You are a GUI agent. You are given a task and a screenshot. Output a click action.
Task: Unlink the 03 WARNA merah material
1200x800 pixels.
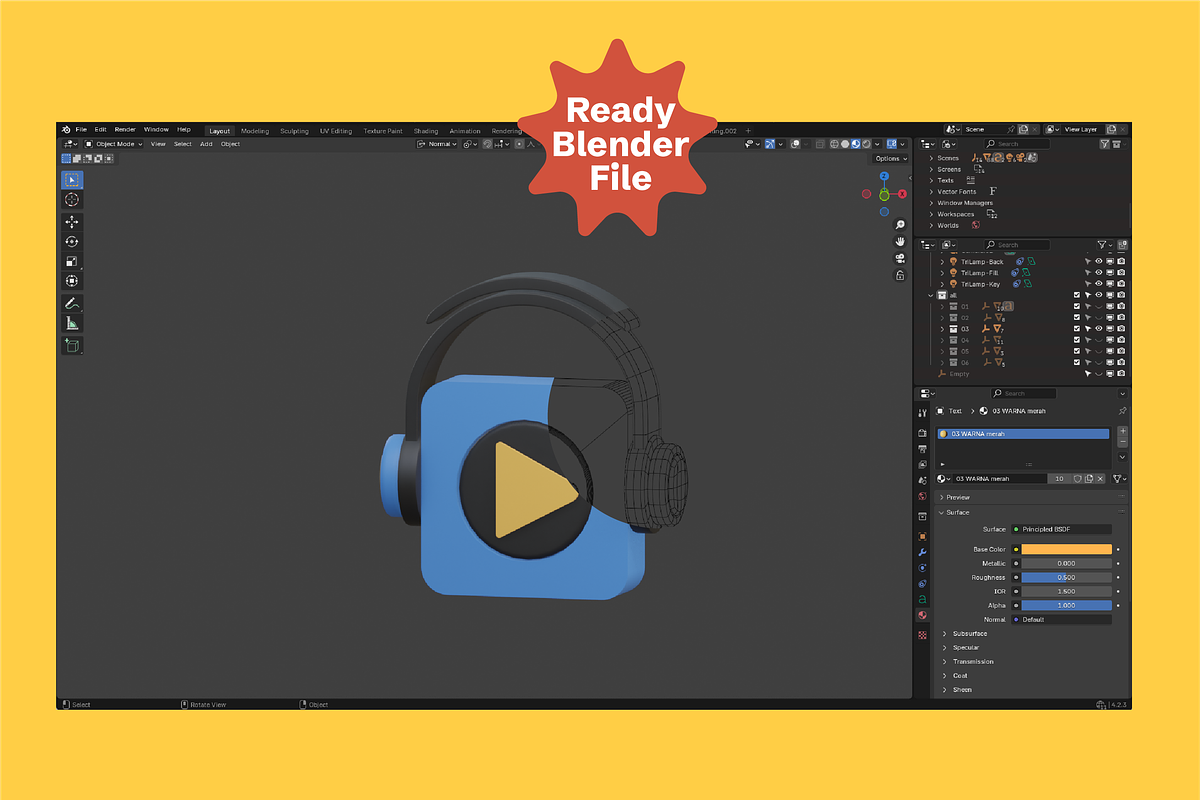(1101, 479)
